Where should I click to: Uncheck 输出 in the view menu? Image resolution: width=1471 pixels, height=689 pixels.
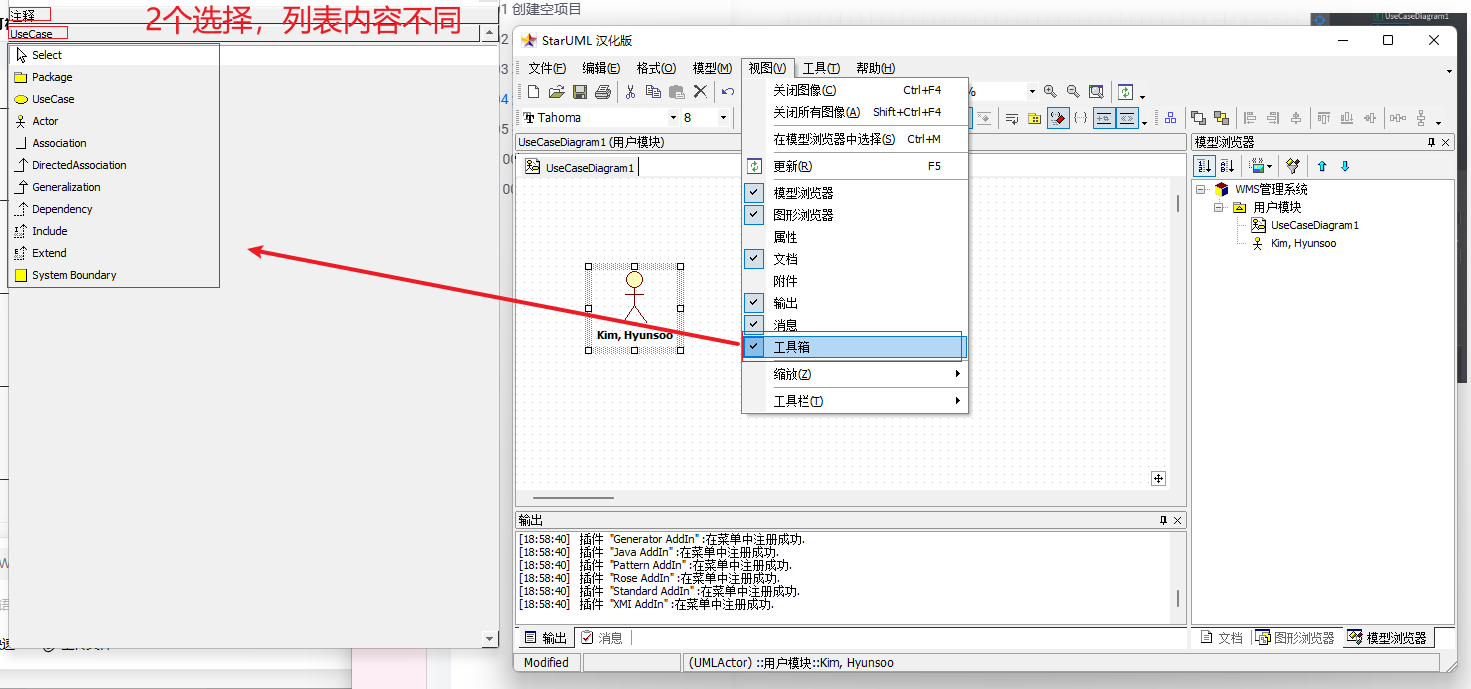tap(854, 303)
